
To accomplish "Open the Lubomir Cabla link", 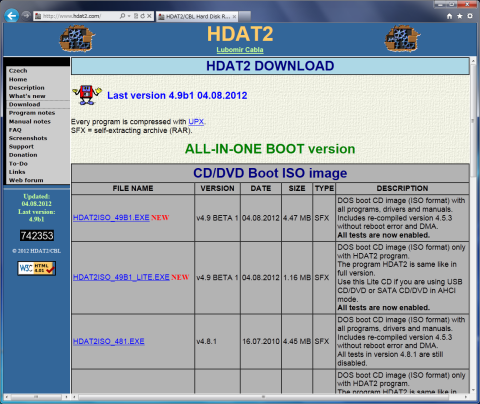I will 240,50.
